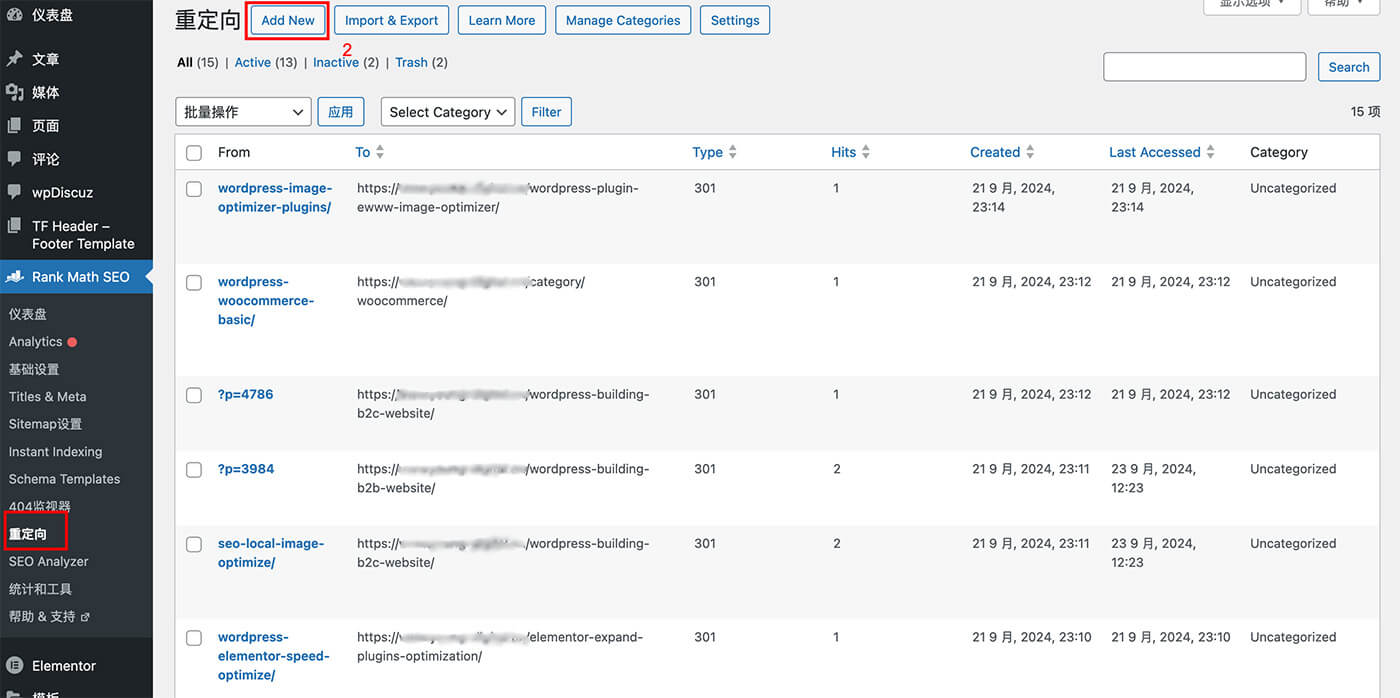The height and width of the screenshot is (698, 1400).
Task: Click the 应用 apply button
Action: 341,112
